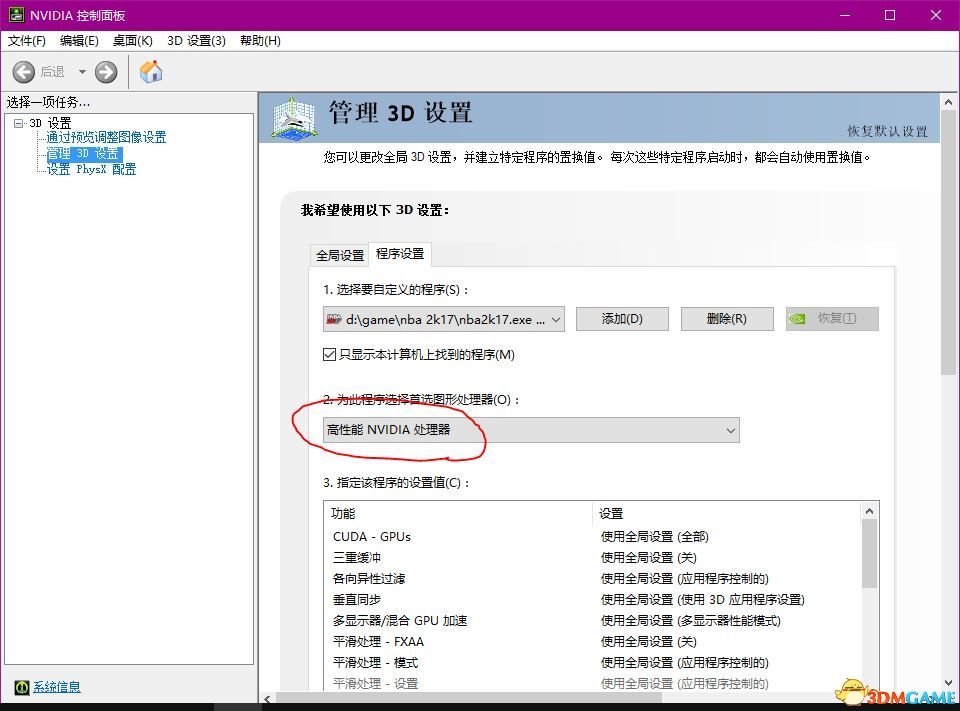Click value 使用全局设置 (全部) for CUDA
The image size is (960, 711).
[654, 536]
